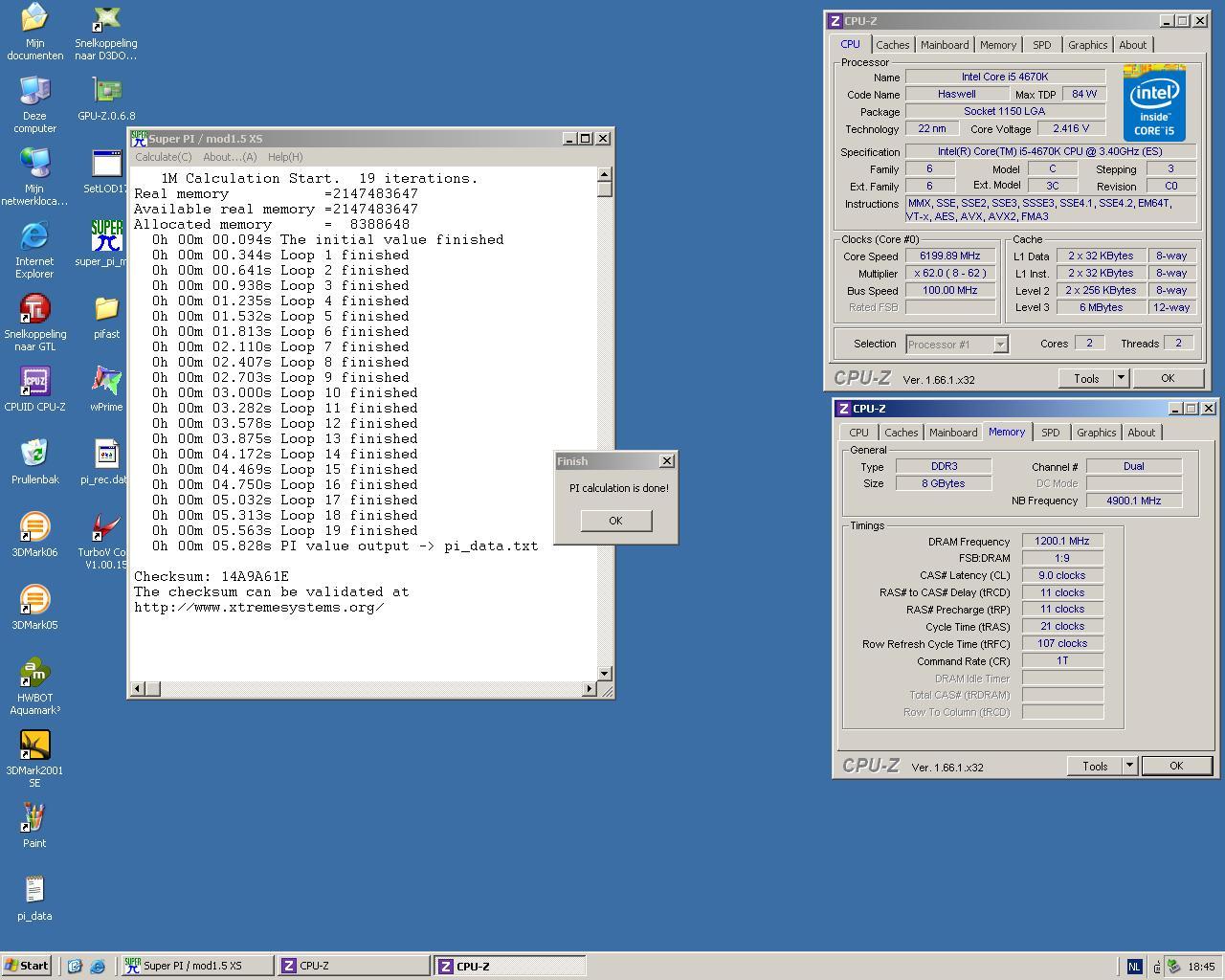
Task: Switch to Super PI taskbar button
Action: pos(197,966)
